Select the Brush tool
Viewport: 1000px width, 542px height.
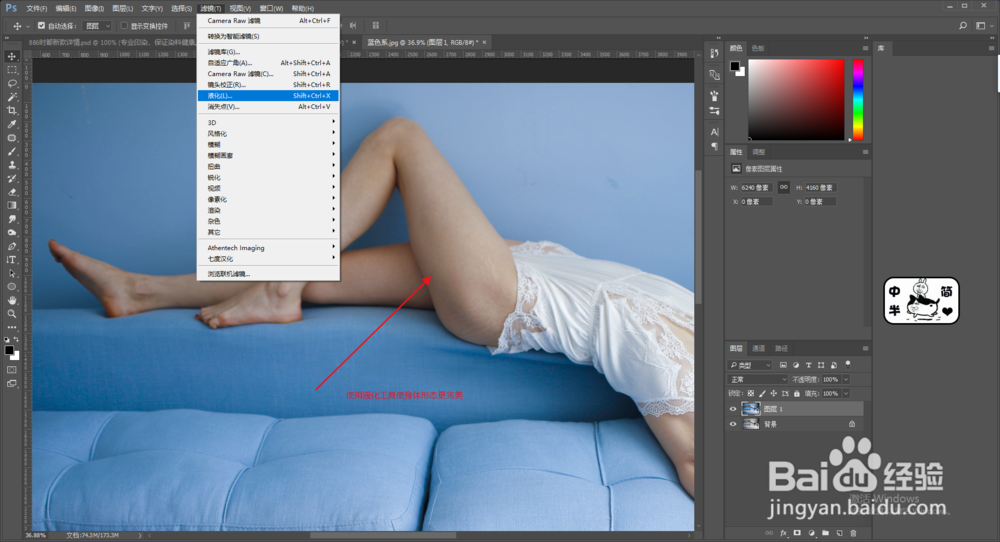(x=11, y=151)
